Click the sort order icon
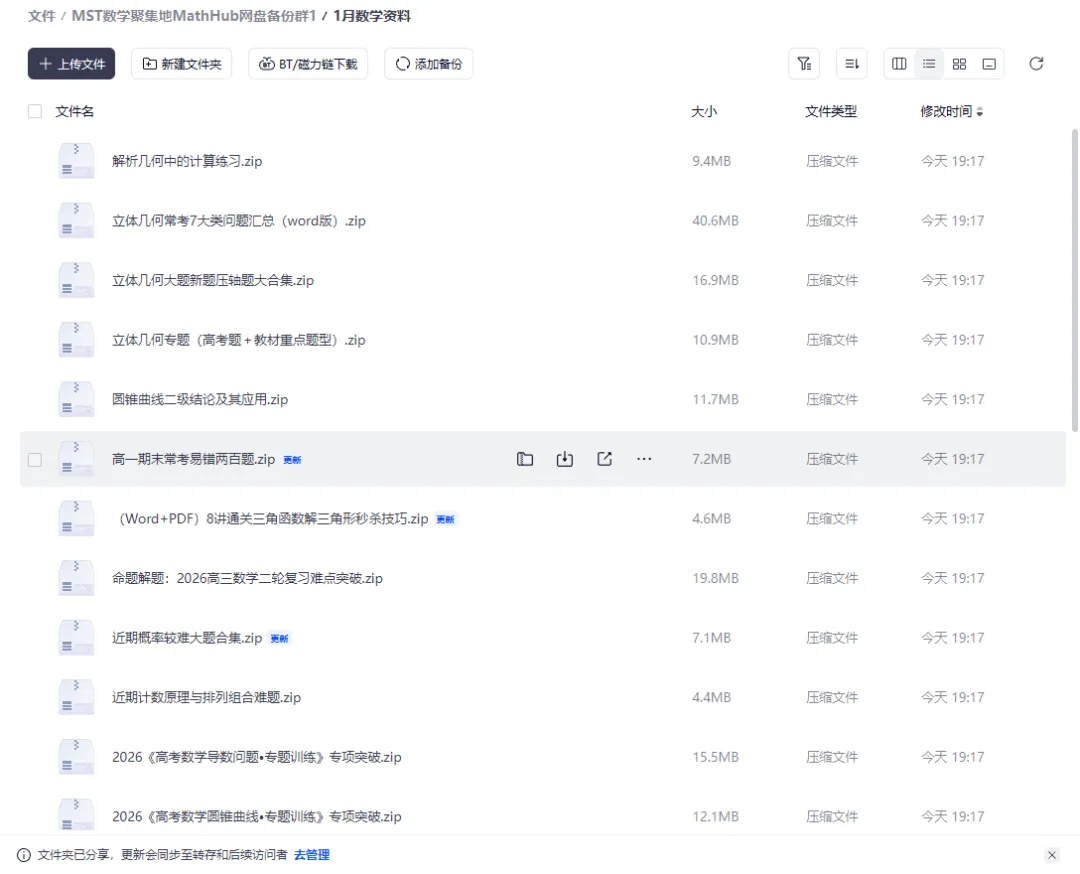 [x=849, y=63]
